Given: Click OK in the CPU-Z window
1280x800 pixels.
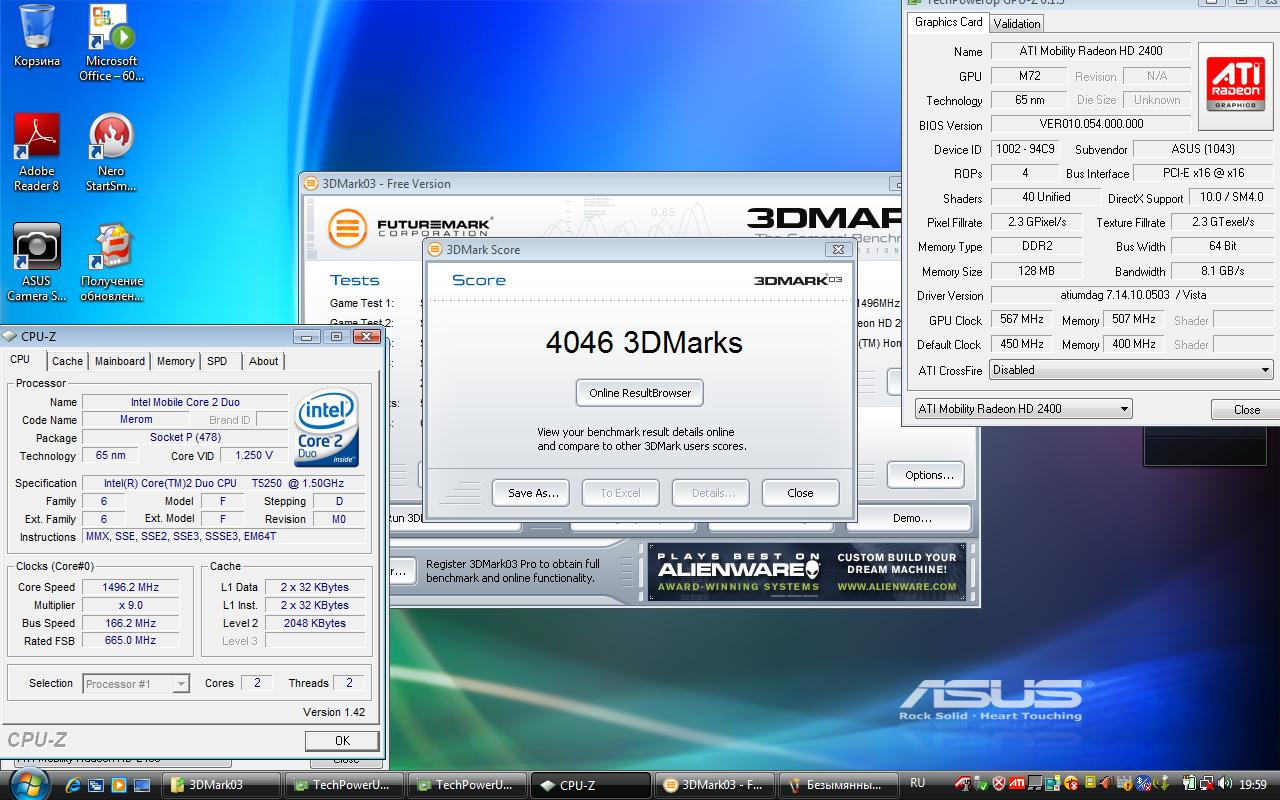Looking at the screenshot, I should (342, 741).
